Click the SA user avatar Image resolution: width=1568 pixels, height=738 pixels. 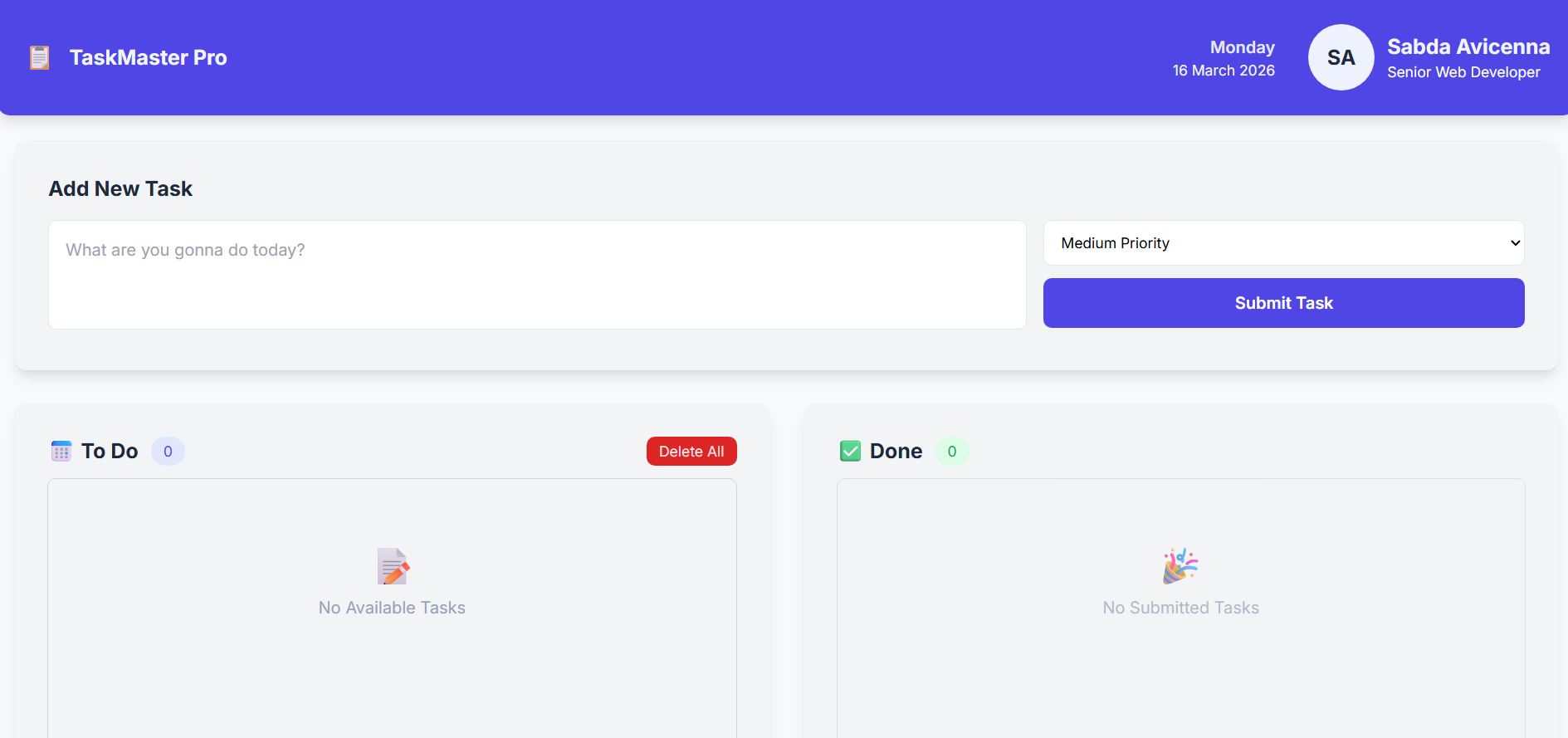(1341, 57)
